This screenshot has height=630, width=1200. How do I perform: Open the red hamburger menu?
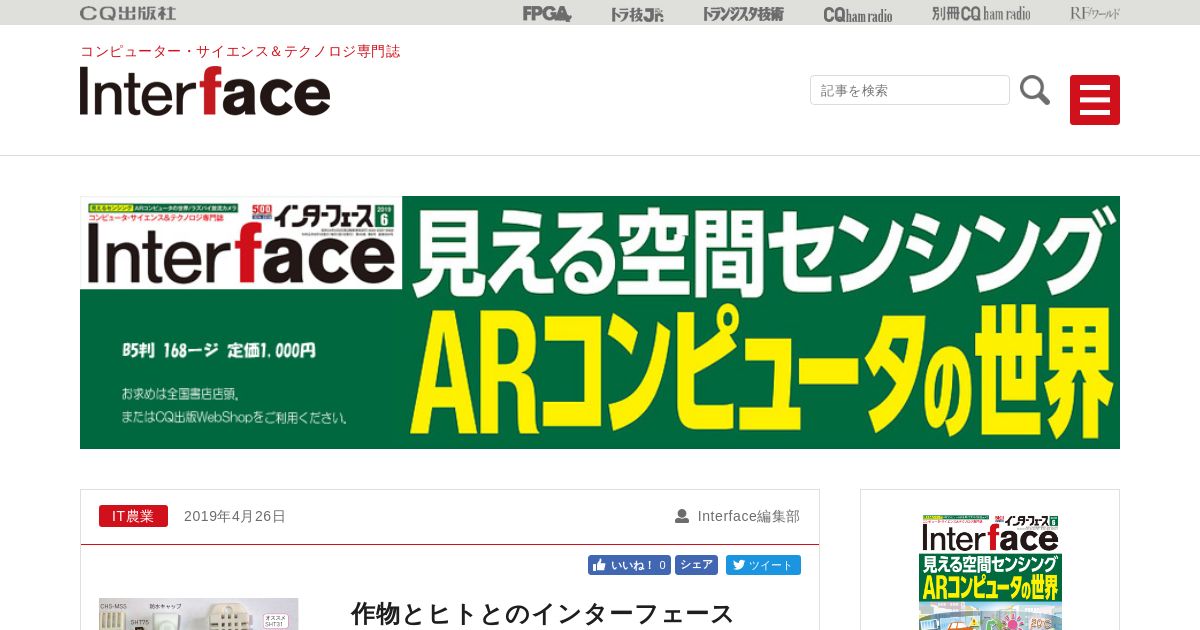click(x=1095, y=100)
